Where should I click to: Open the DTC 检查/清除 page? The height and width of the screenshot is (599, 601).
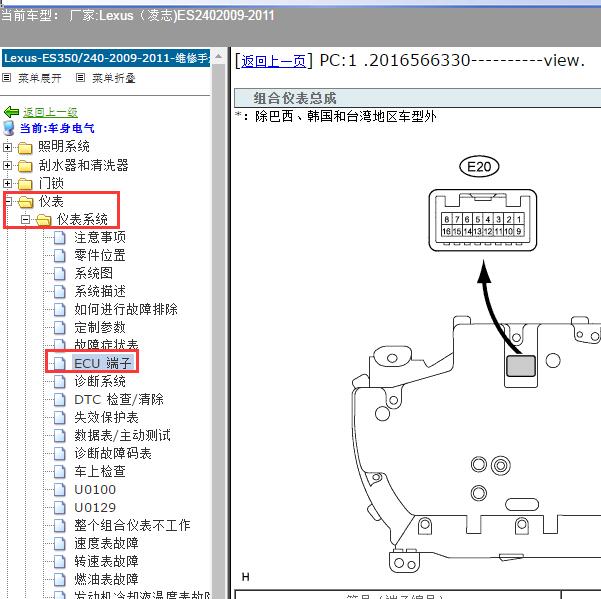tap(119, 399)
